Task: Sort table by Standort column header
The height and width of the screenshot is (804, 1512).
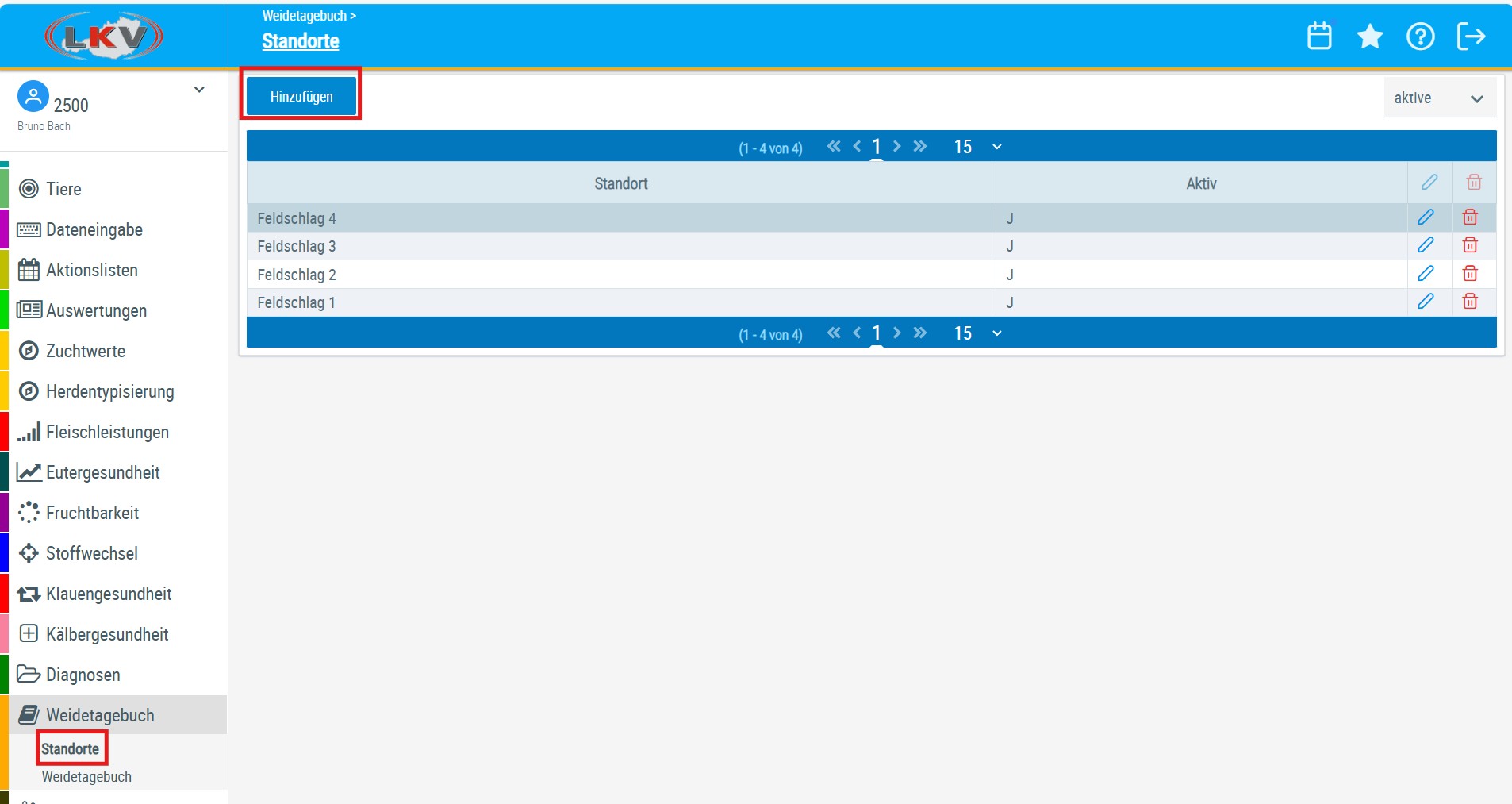Action: pyautogui.click(x=620, y=183)
